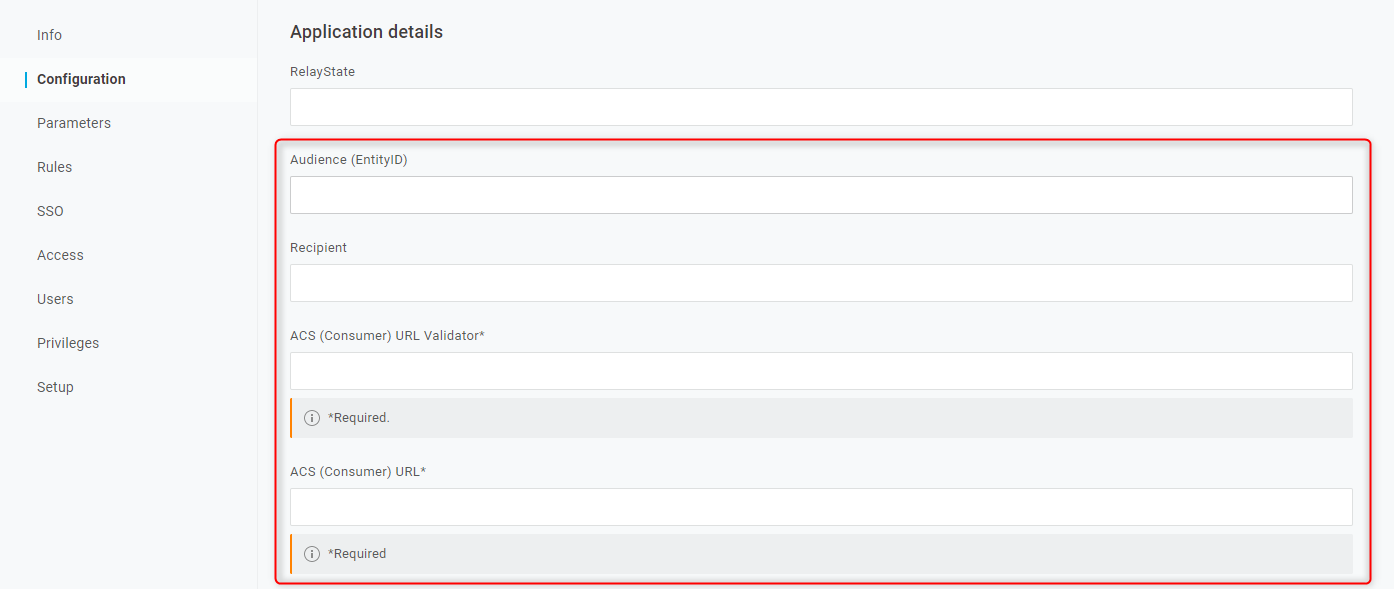Click the "Audience (EntityID)" field label
This screenshot has height=589, width=1394.
pos(348,160)
